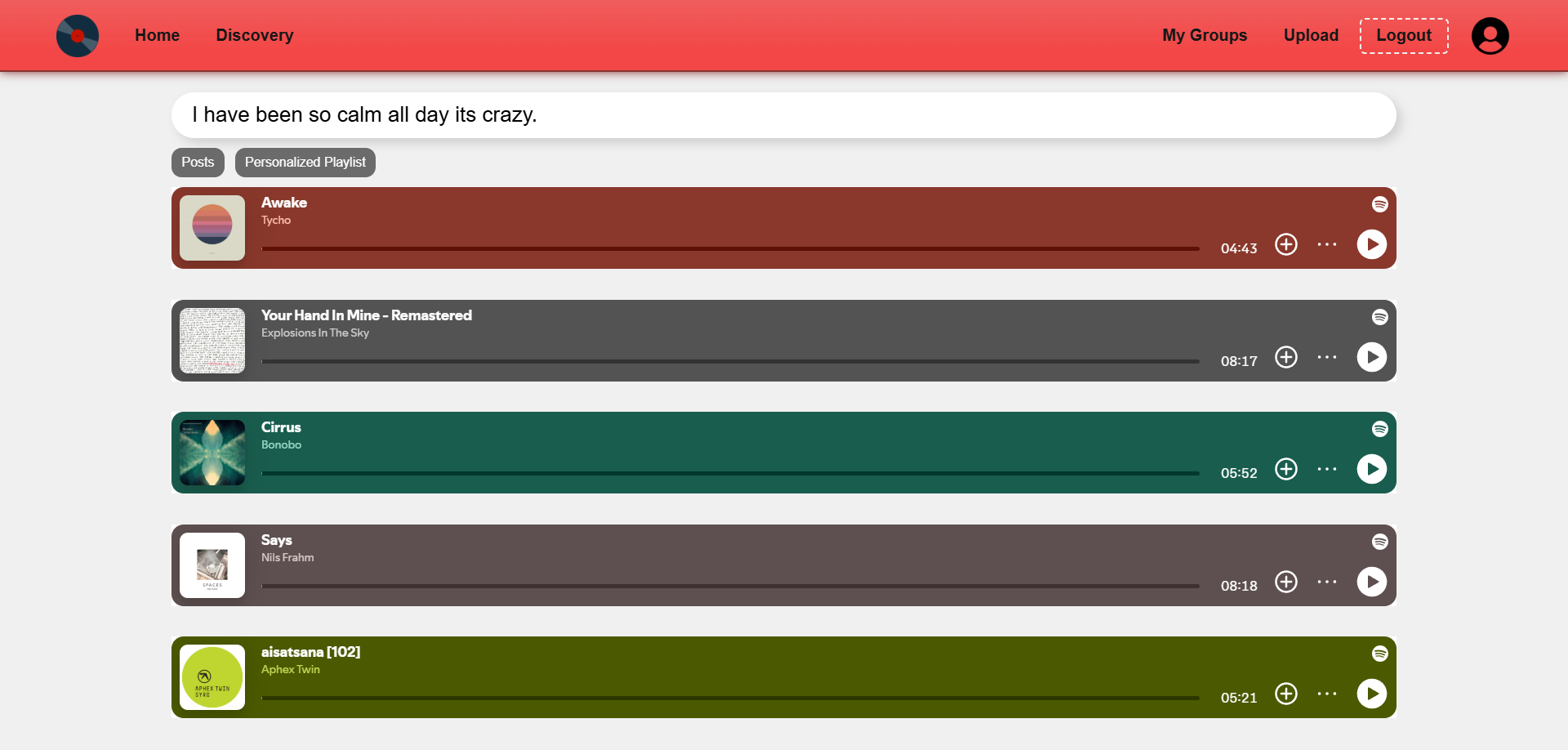Open more options for Cirrus
This screenshot has height=750, width=1568.
1327,469
